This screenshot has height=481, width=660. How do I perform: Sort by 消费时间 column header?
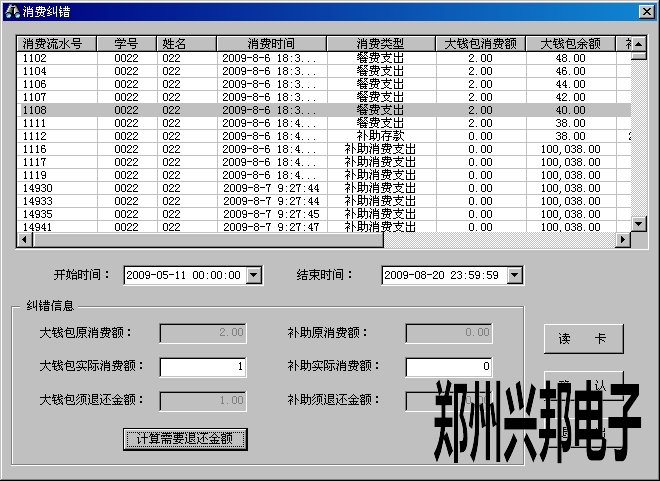pyautogui.click(x=271, y=44)
